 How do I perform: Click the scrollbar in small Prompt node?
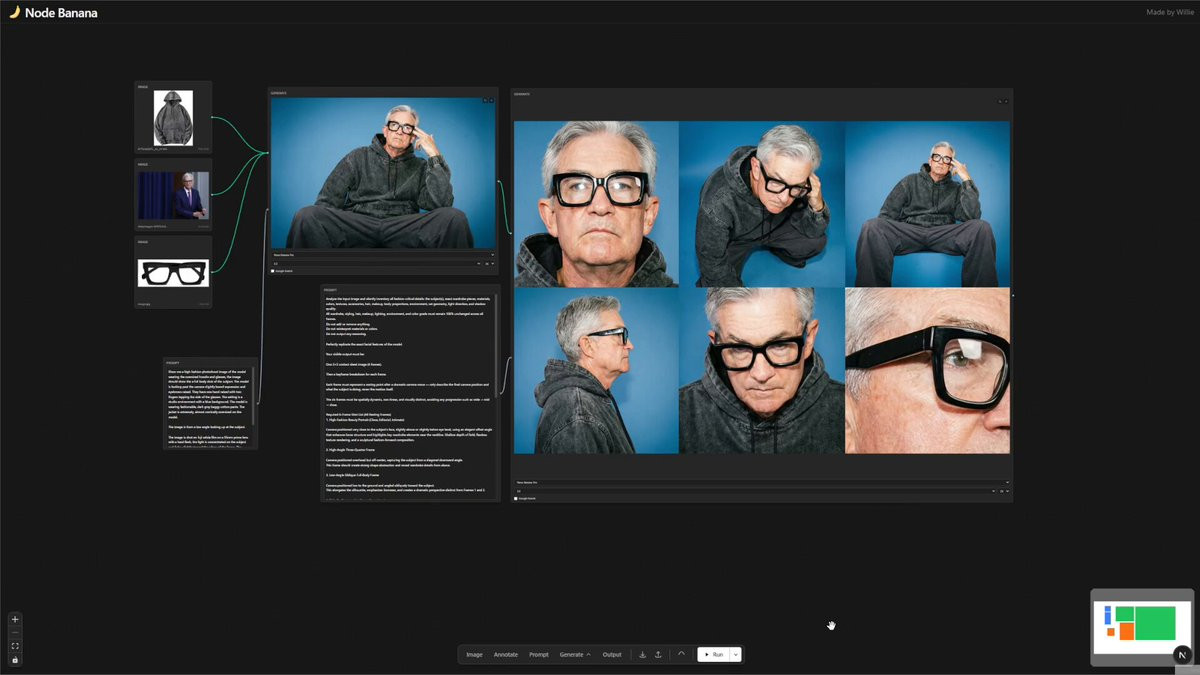(254, 394)
